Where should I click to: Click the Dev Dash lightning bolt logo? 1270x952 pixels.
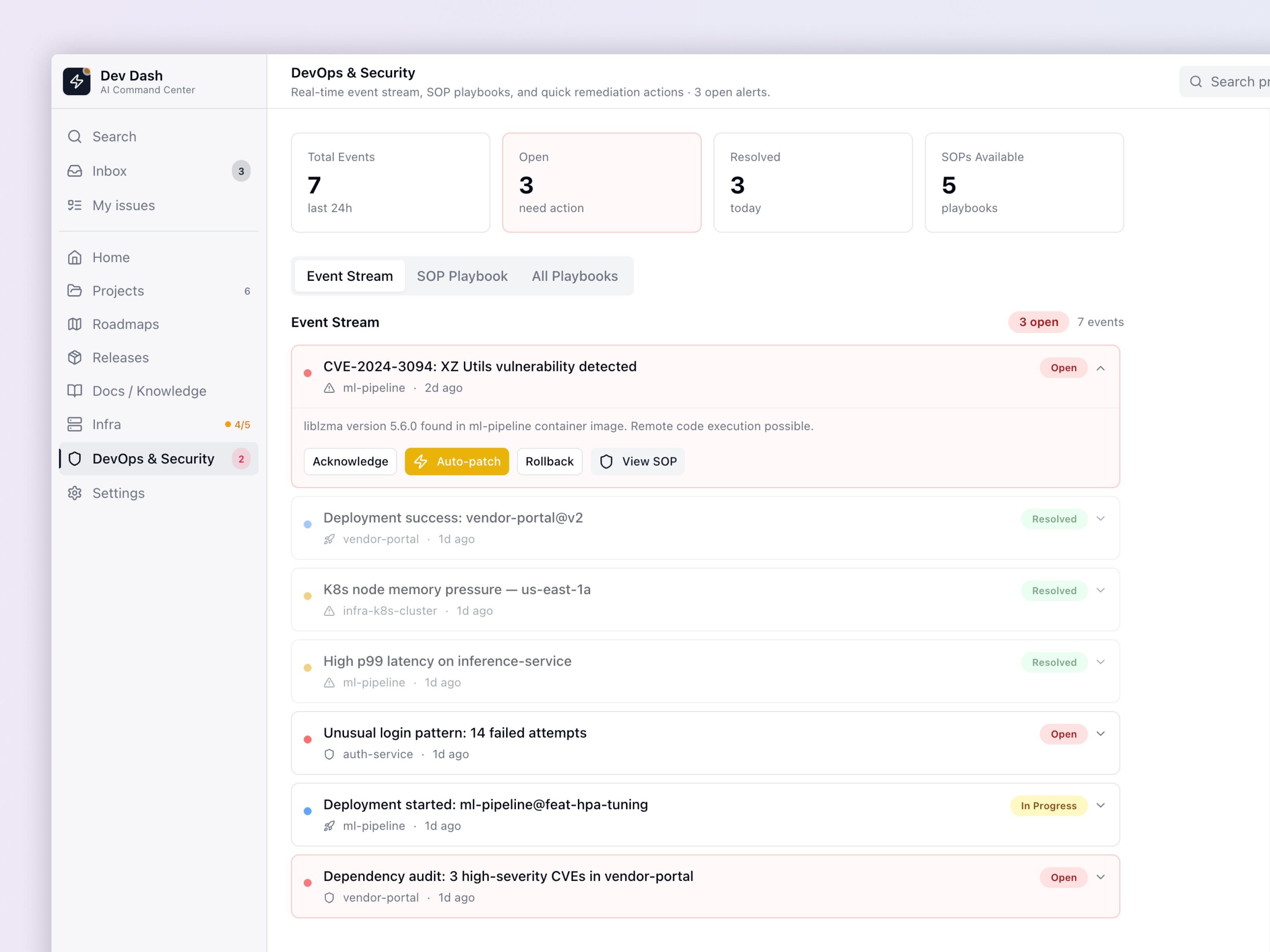click(x=77, y=81)
